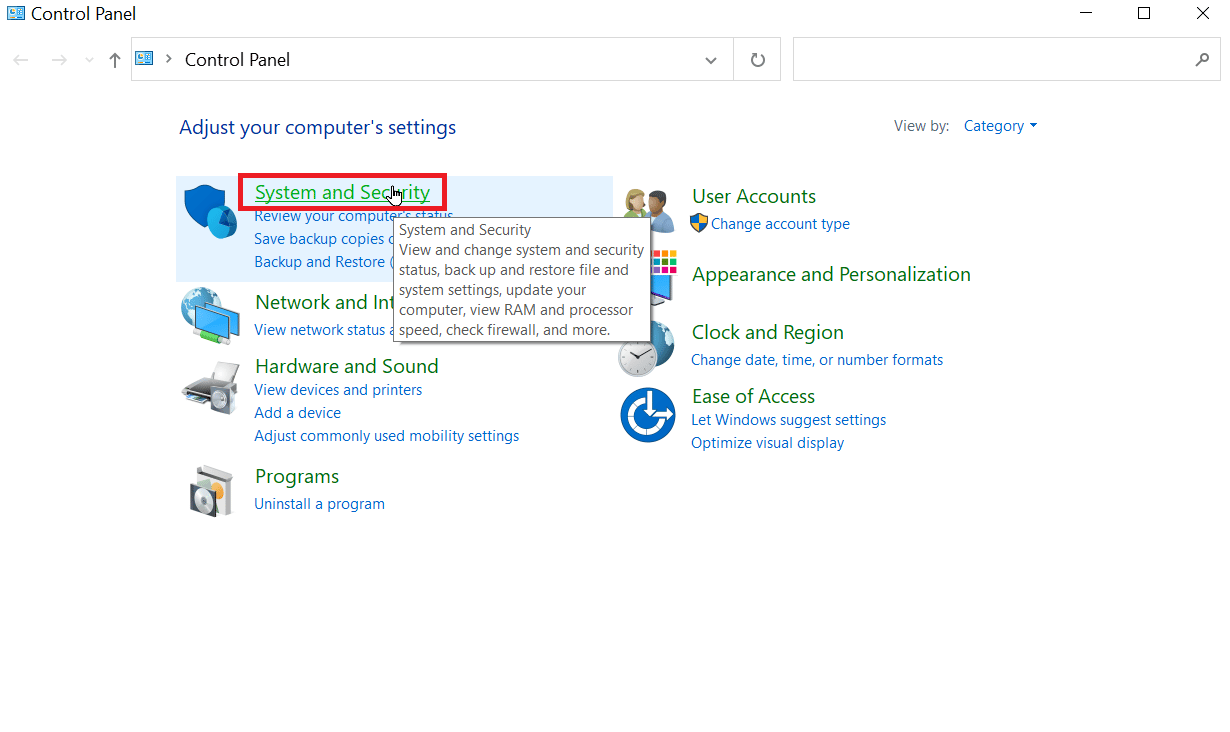Image resolution: width=1230 pixels, height=732 pixels.
Task: Refresh the Control Panel address bar
Action: [x=758, y=60]
